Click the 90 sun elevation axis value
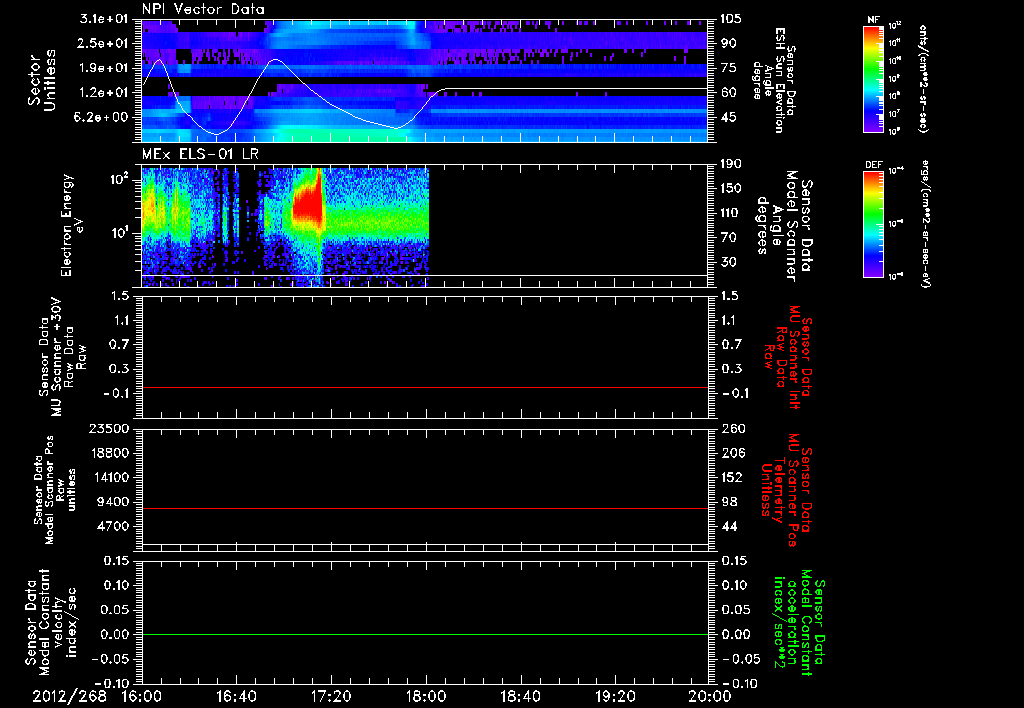 728,43
